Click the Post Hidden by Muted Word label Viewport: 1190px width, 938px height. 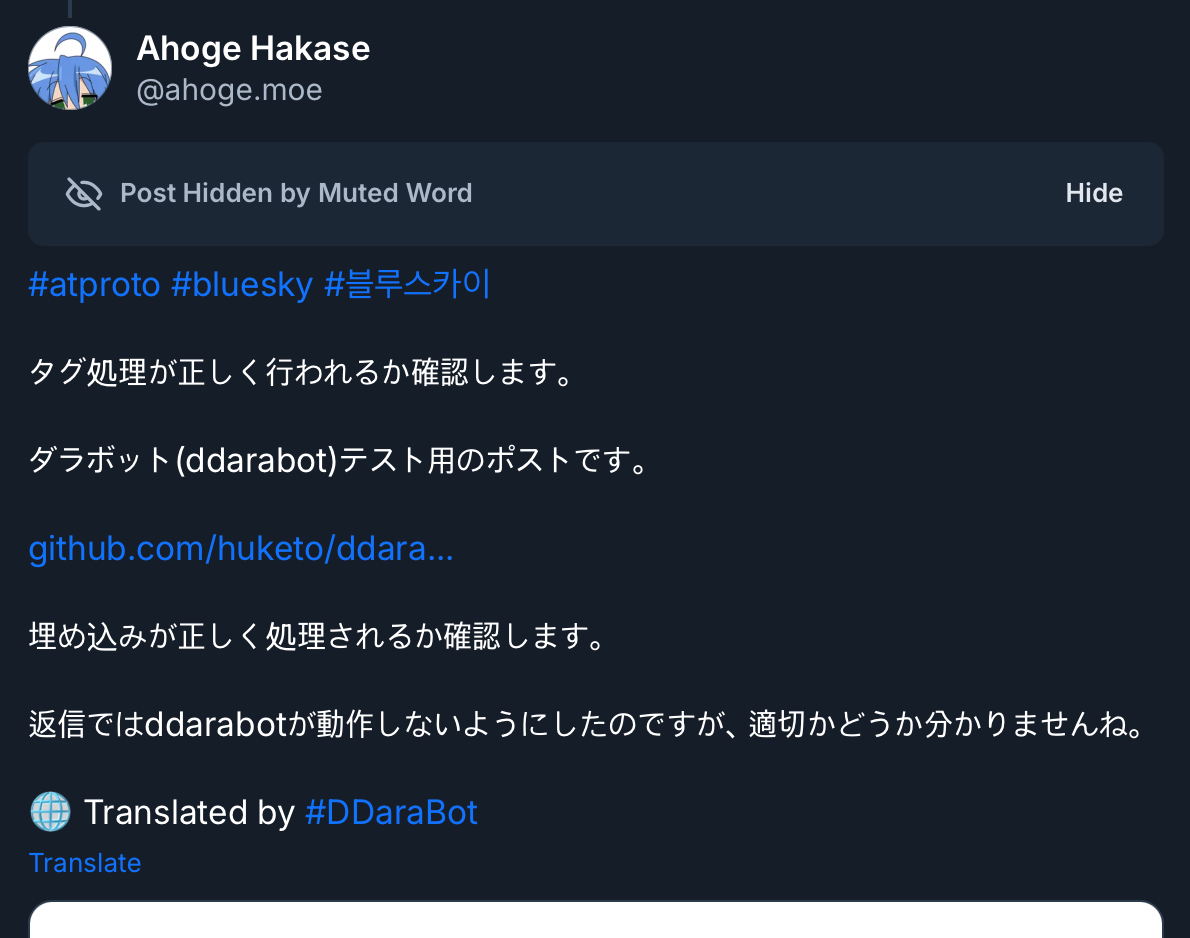coord(296,193)
